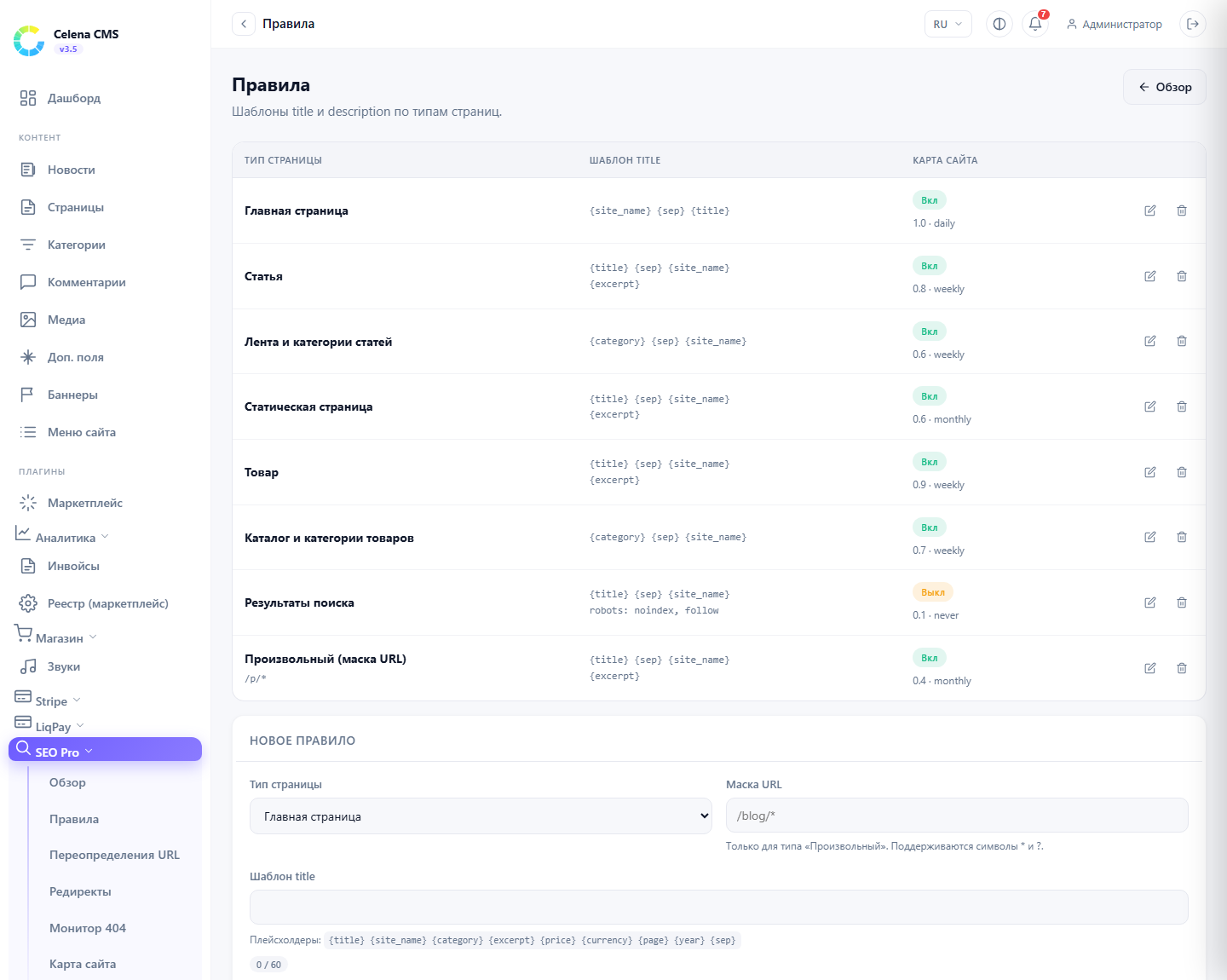Open Реестр (маркетплейс) page
This screenshot has height=980, width=1227.
[x=106, y=603]
